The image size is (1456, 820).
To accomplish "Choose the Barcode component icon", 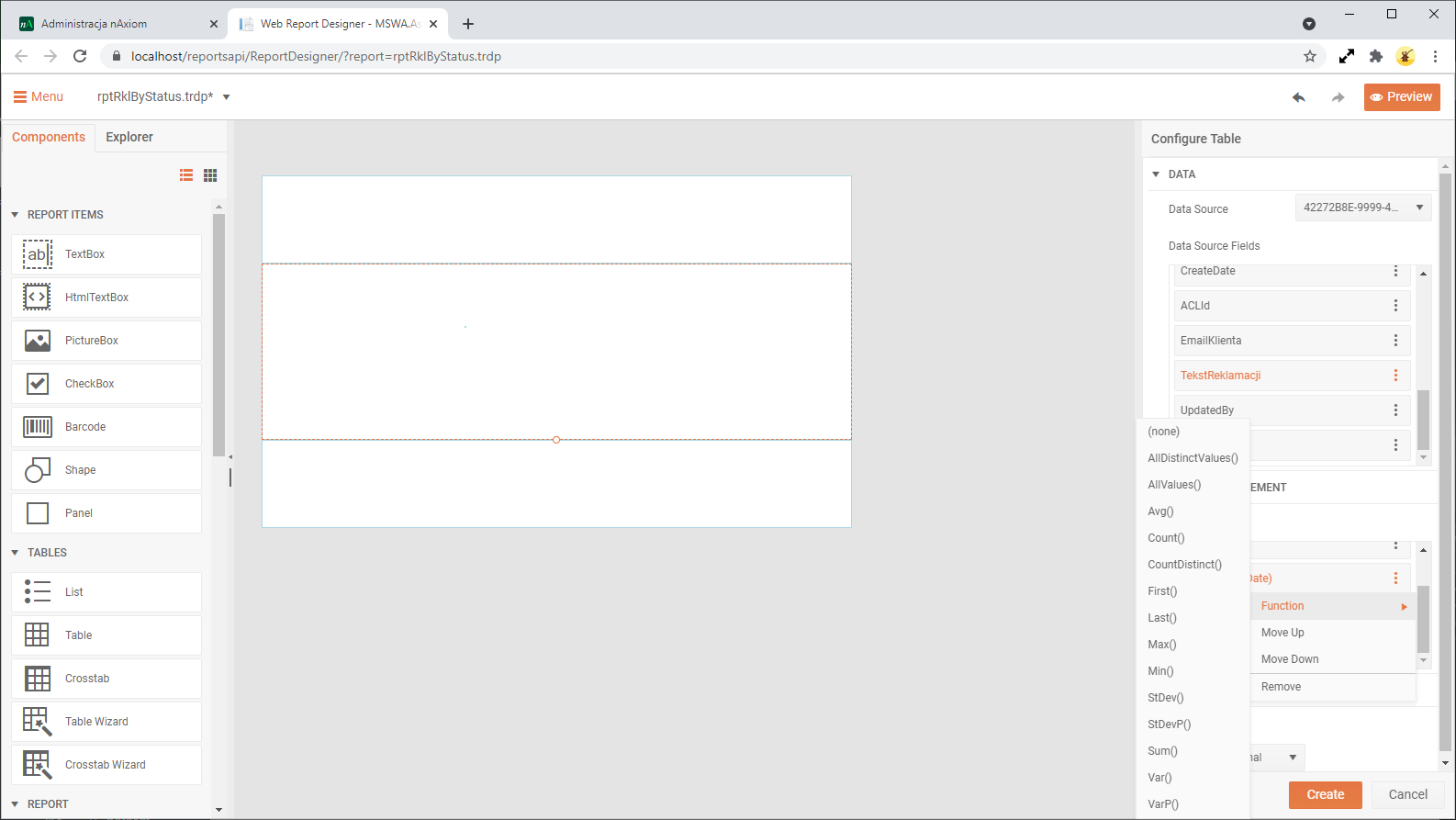I will coord(38,427).
